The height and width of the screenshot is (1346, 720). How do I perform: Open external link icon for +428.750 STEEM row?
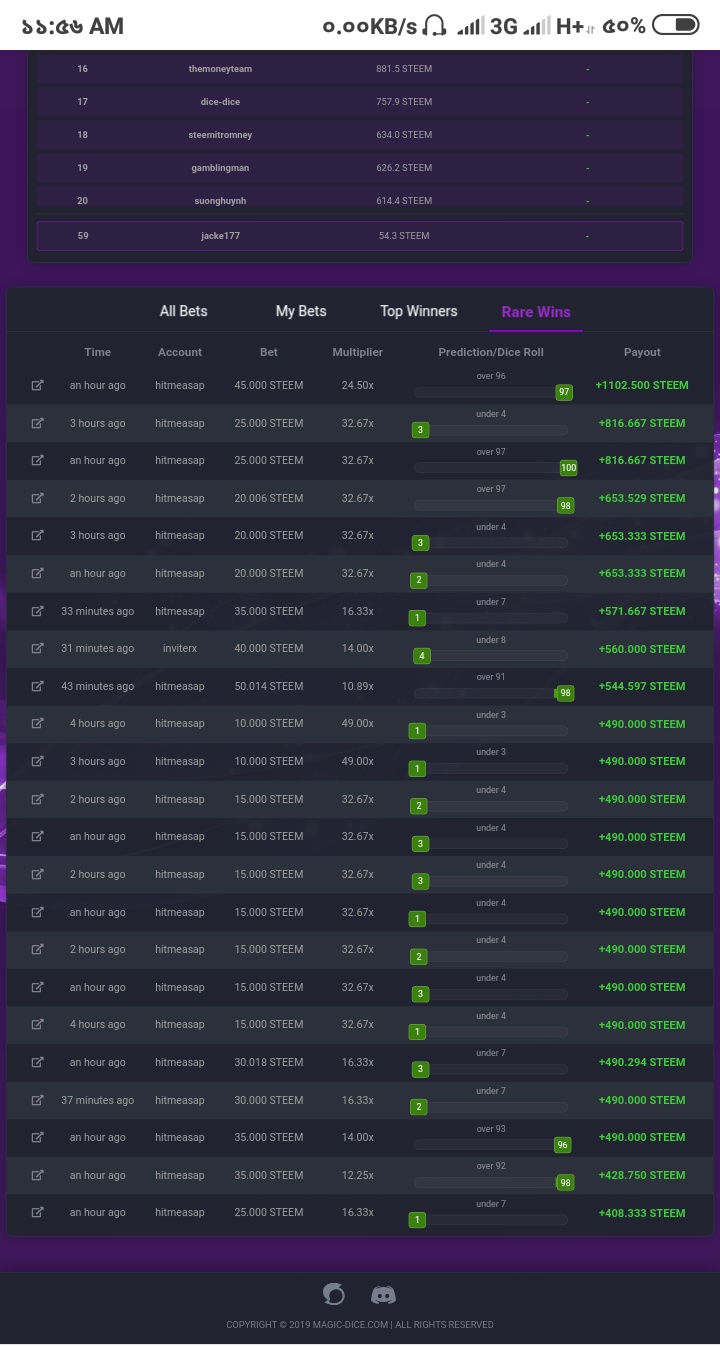click(38, 1175)
